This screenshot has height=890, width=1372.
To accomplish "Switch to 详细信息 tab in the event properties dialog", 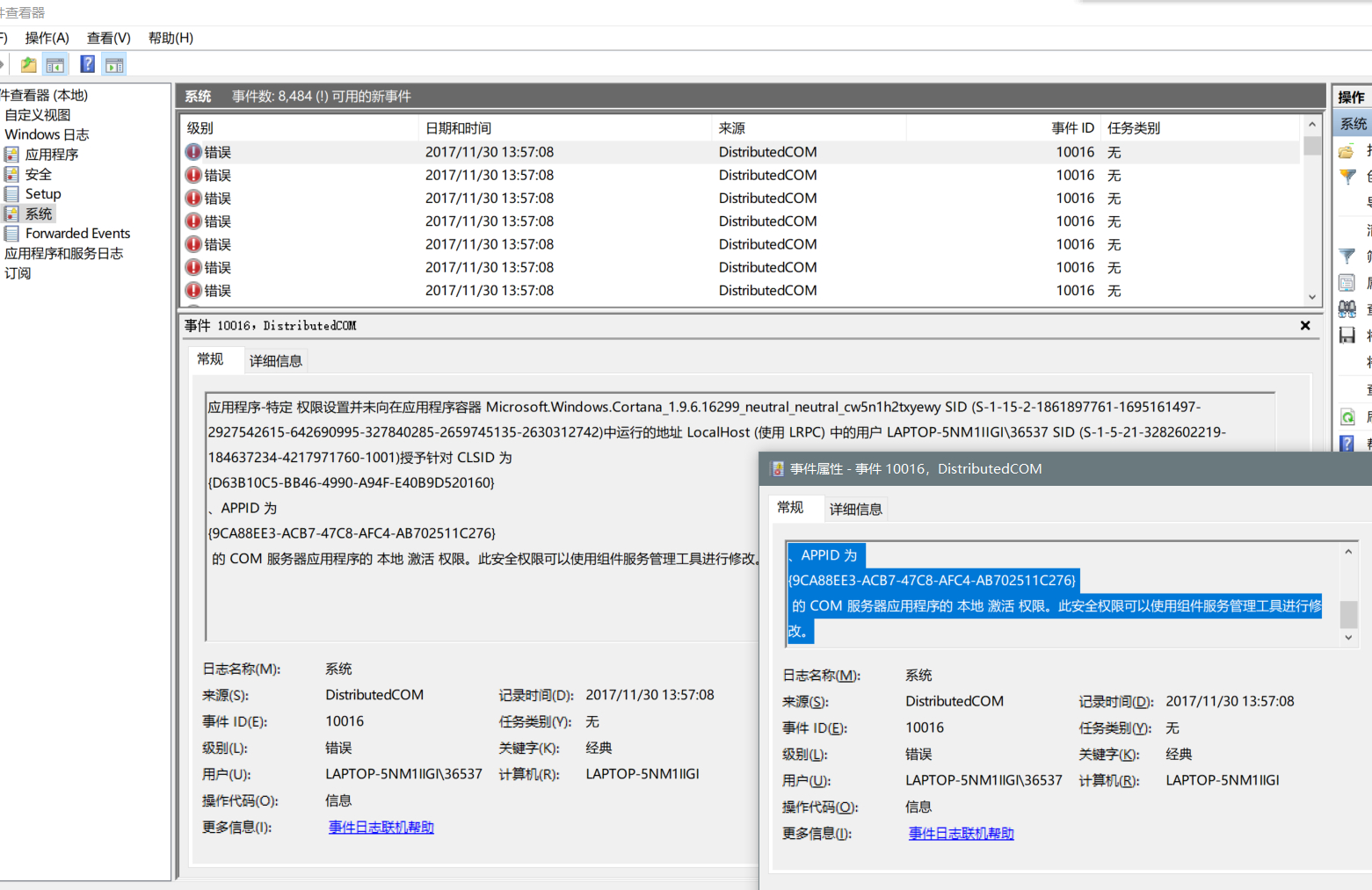I will (856, 509).
